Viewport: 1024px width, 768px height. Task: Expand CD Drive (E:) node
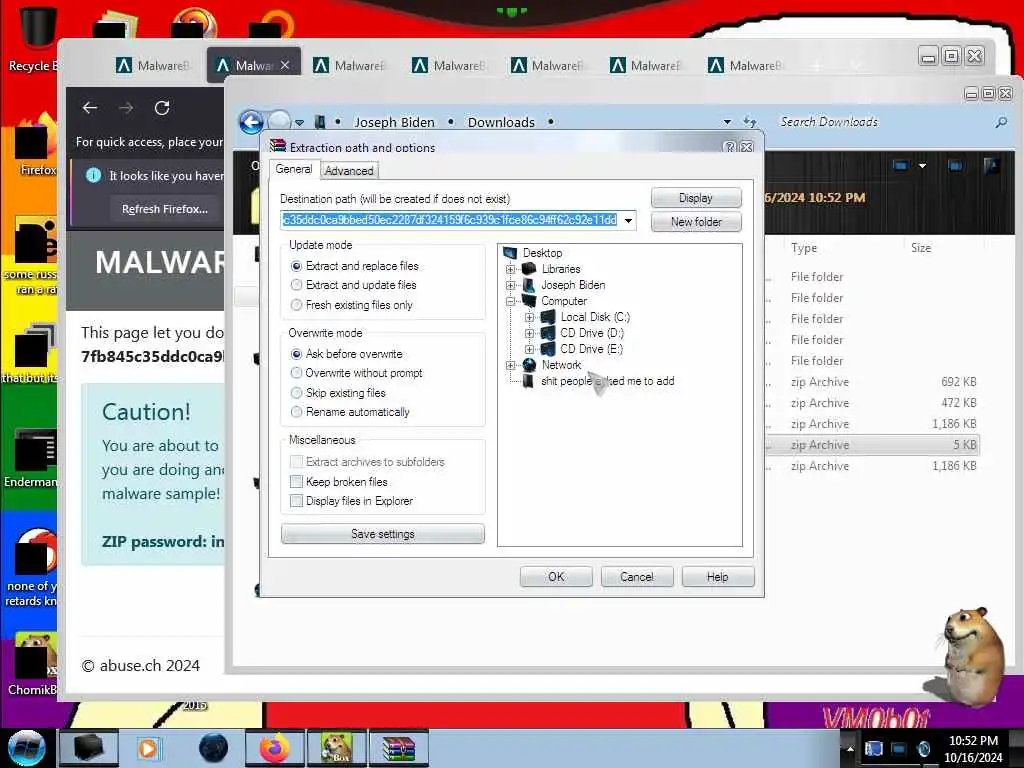[530, 349]
